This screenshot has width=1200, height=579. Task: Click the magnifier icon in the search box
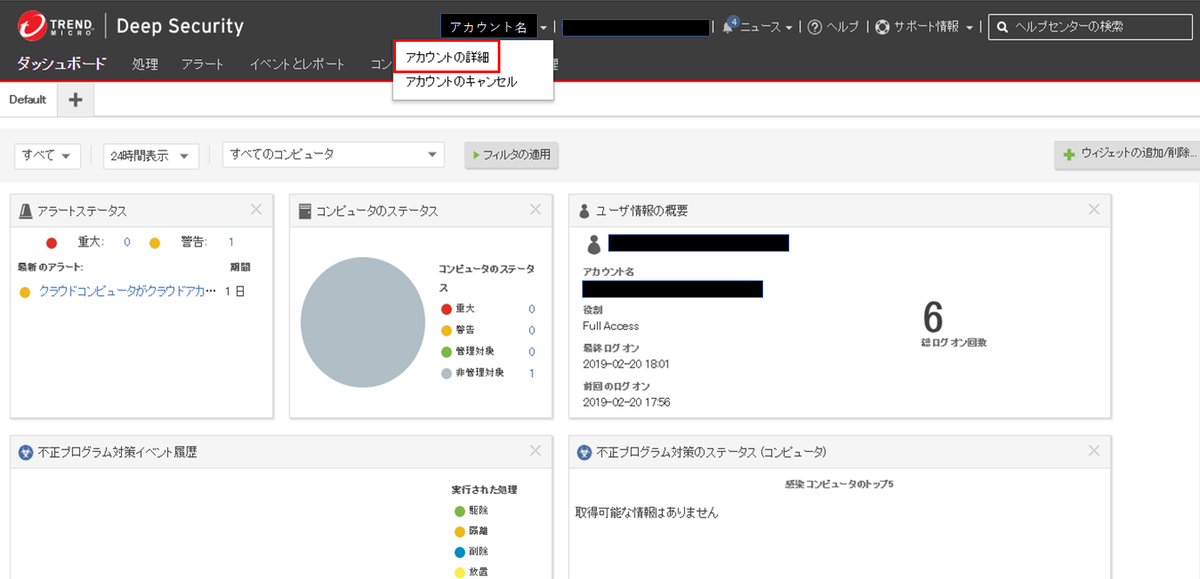pos(1001,27)
